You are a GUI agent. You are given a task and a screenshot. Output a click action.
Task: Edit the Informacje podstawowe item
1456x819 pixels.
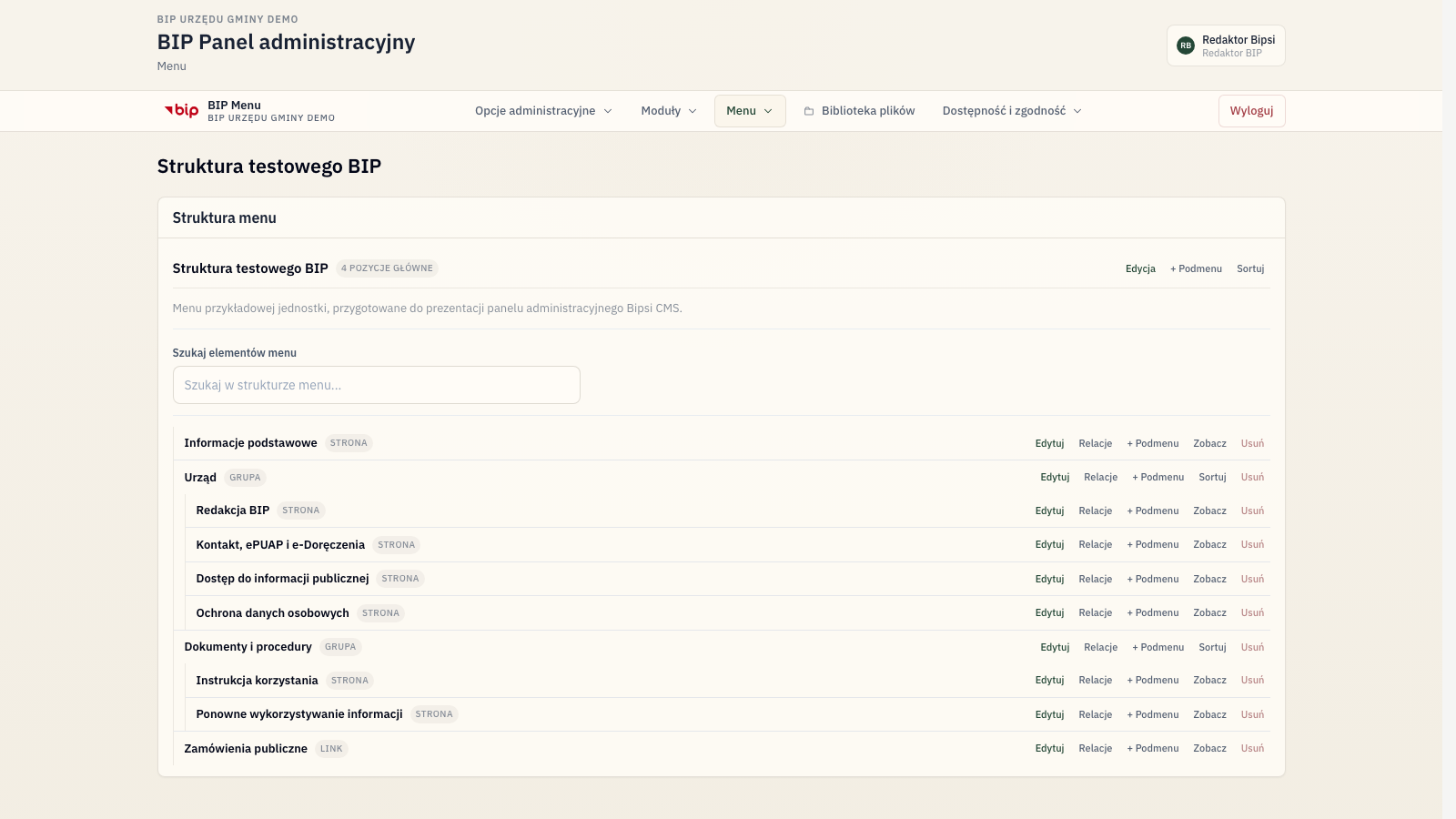tap(1049, 443)
